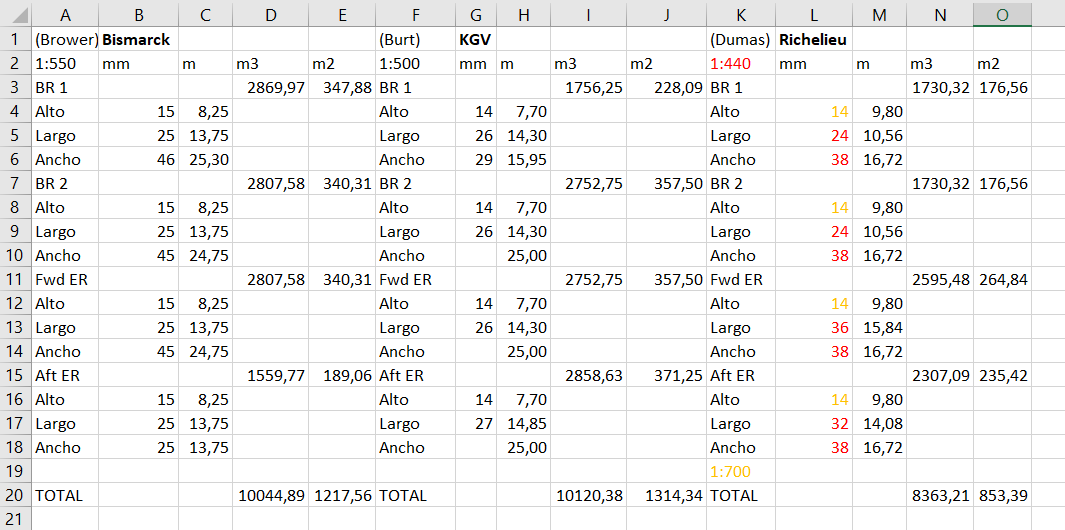Click Bismarck Aft ER Ancho value 25
Image resolution: width=1065 pixels, height=530 pixels.
139,448
